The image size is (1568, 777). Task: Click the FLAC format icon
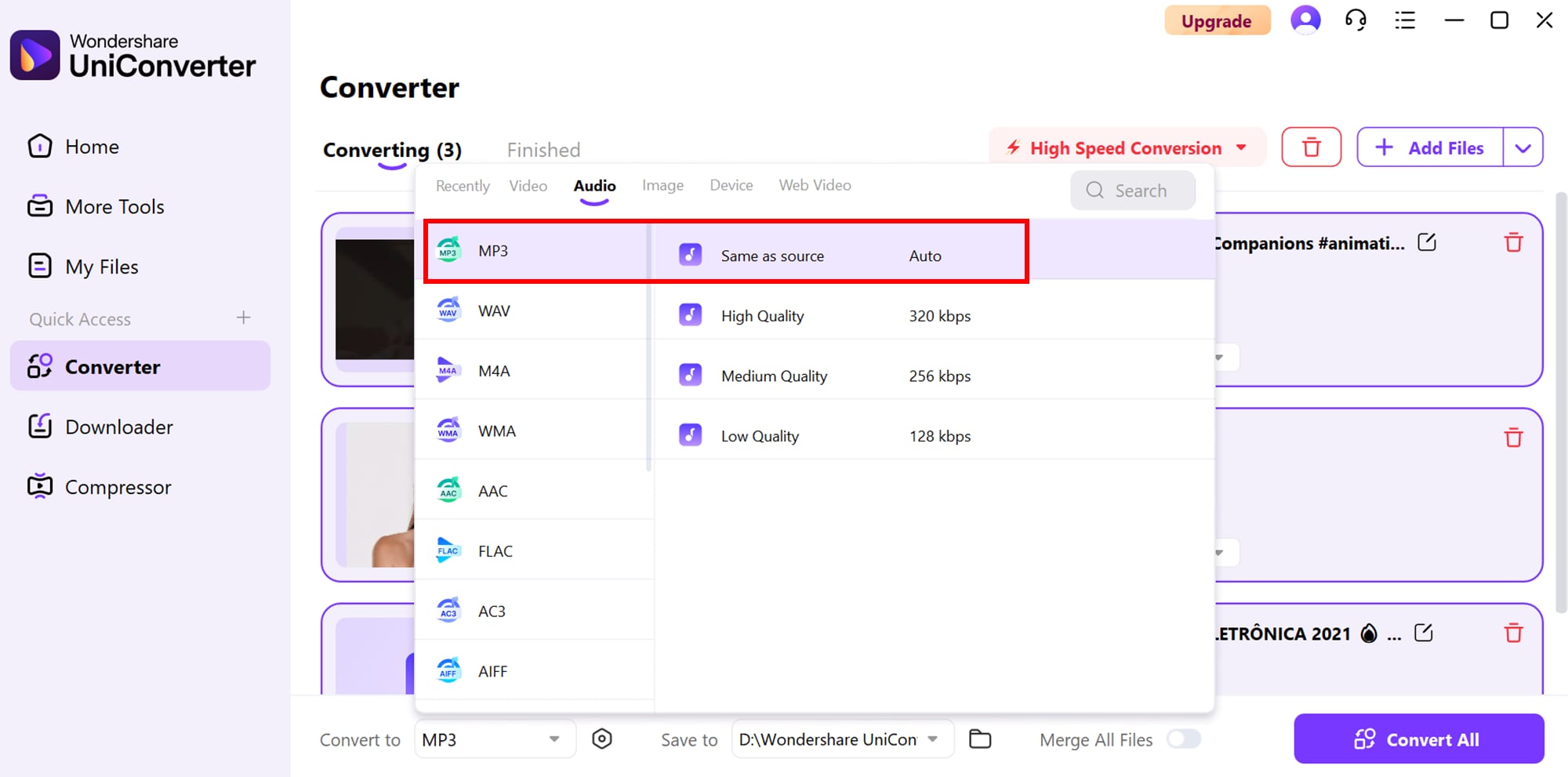[x=448, y=550]
